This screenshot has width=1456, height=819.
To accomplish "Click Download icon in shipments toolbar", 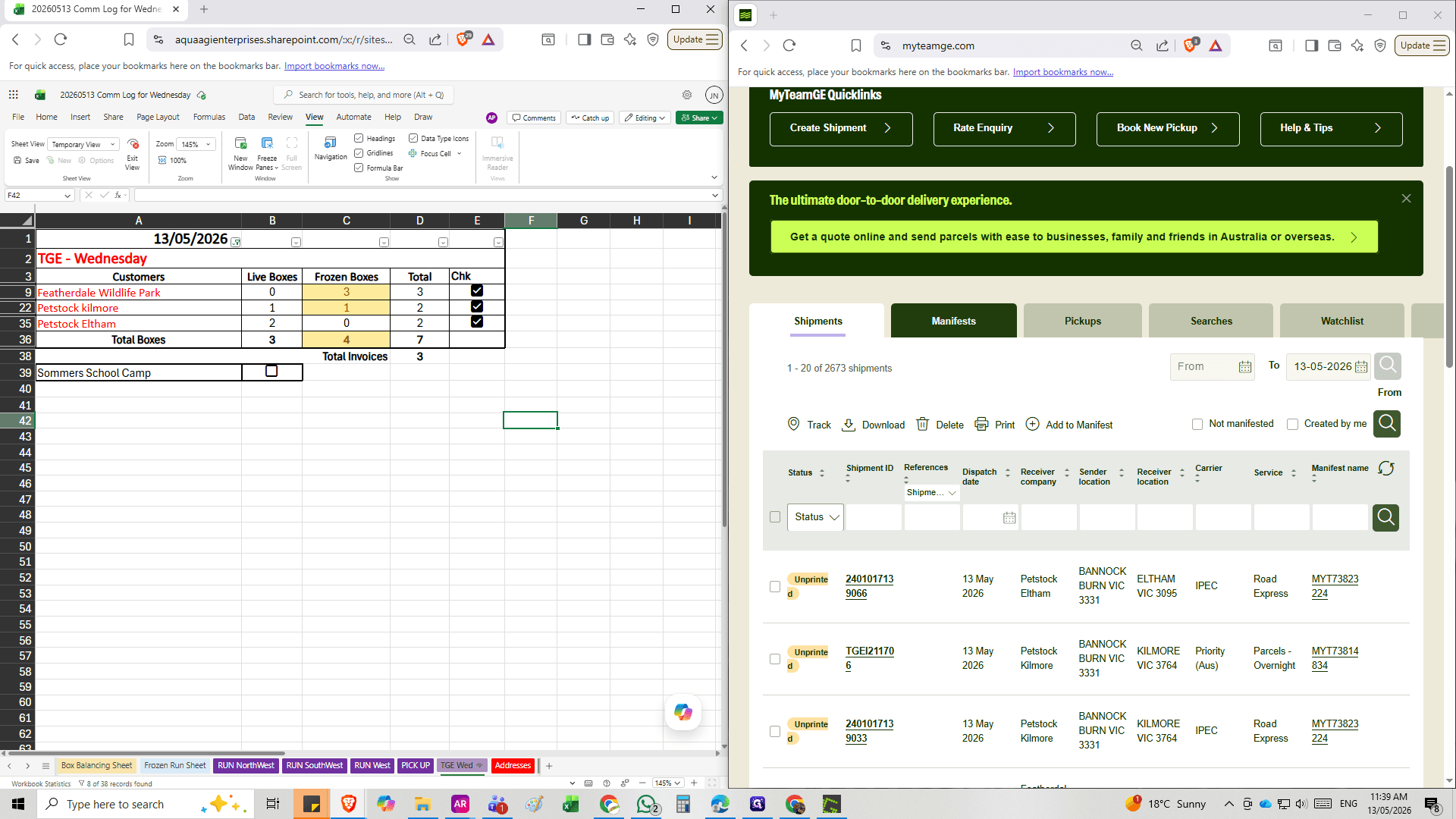I will (849, 425).
